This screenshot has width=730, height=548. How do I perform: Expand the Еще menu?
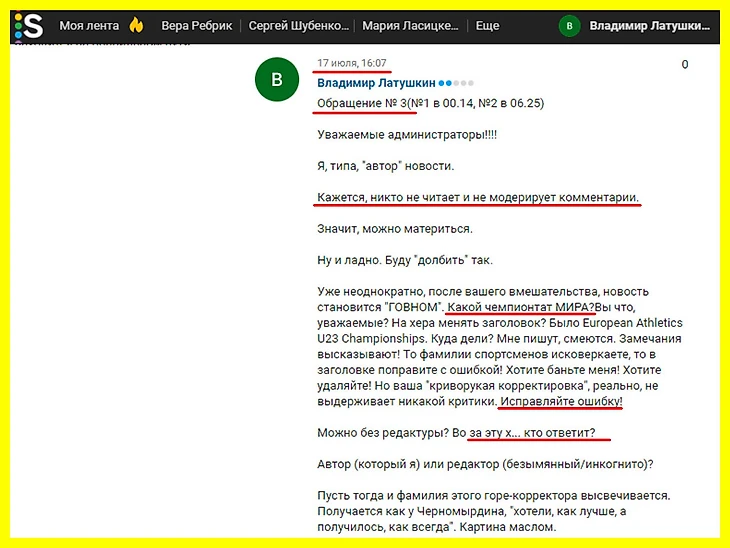(x=487, y=26)
